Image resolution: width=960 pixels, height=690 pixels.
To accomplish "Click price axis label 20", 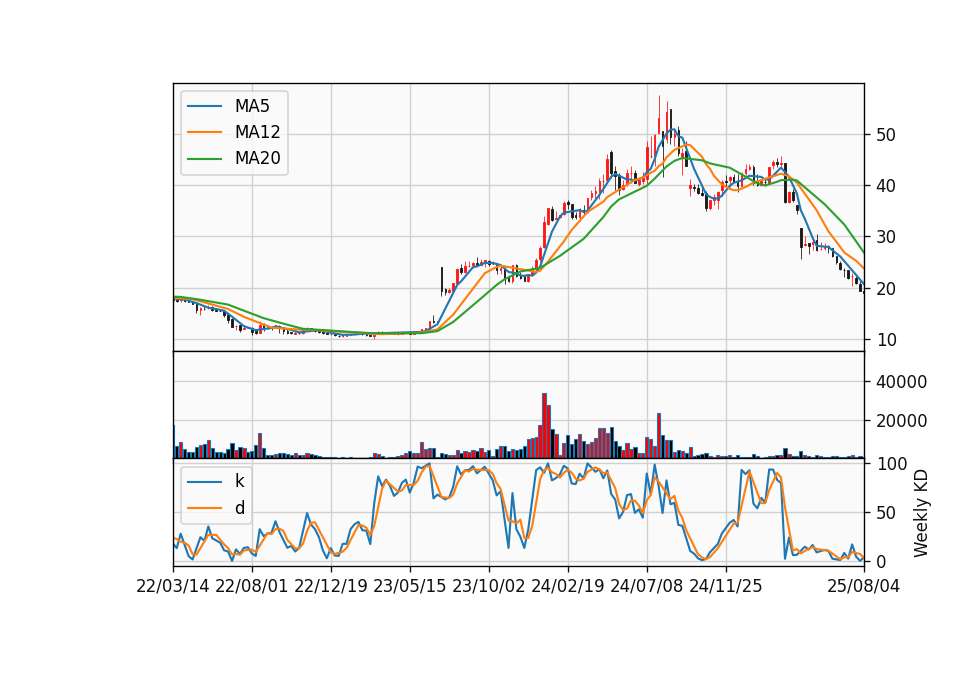I will 886,288.
